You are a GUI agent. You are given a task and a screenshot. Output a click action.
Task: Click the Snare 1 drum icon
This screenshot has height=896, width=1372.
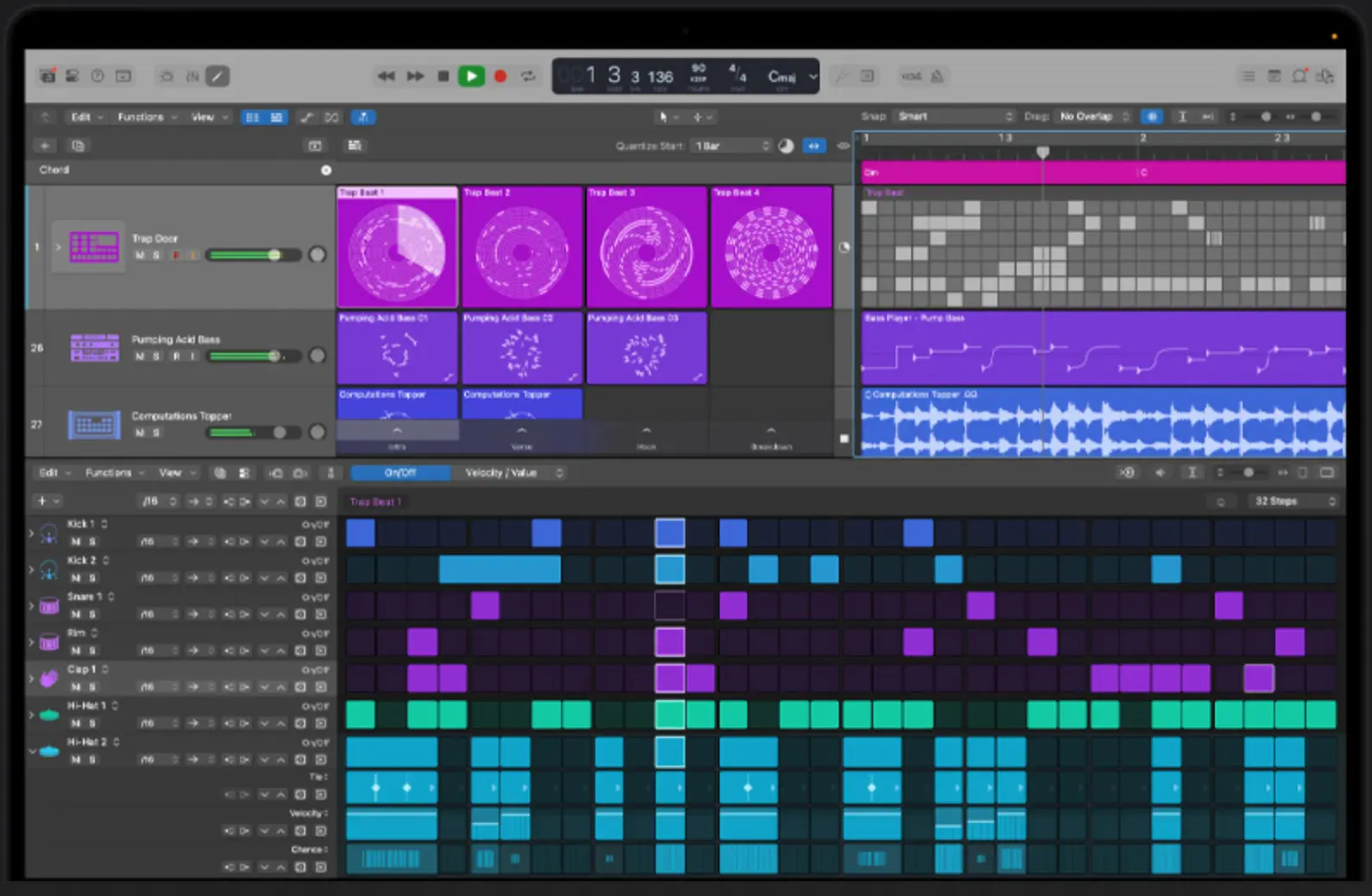click(49, 606)
